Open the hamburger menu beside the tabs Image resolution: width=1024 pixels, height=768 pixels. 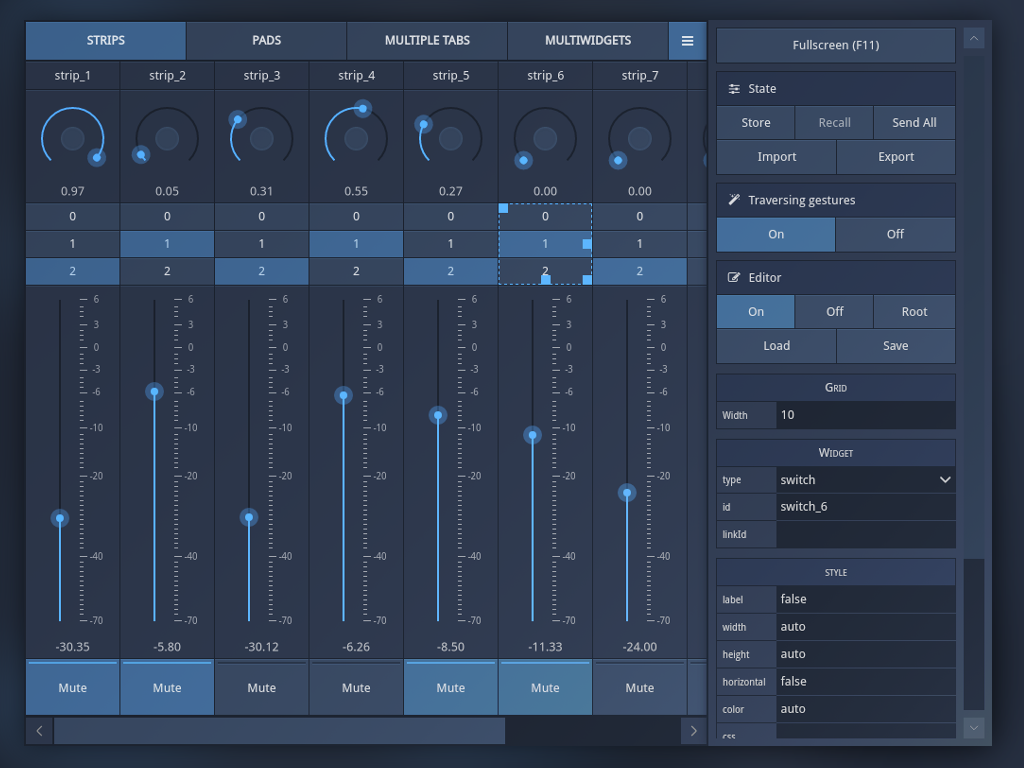pyautogui.click(x=687, y=41)
